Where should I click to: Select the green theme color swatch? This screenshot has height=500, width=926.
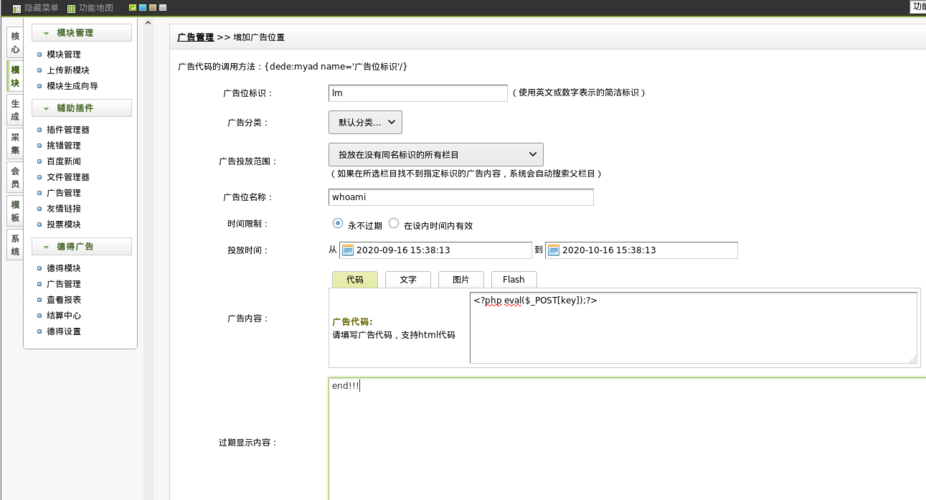pos(133,8)
